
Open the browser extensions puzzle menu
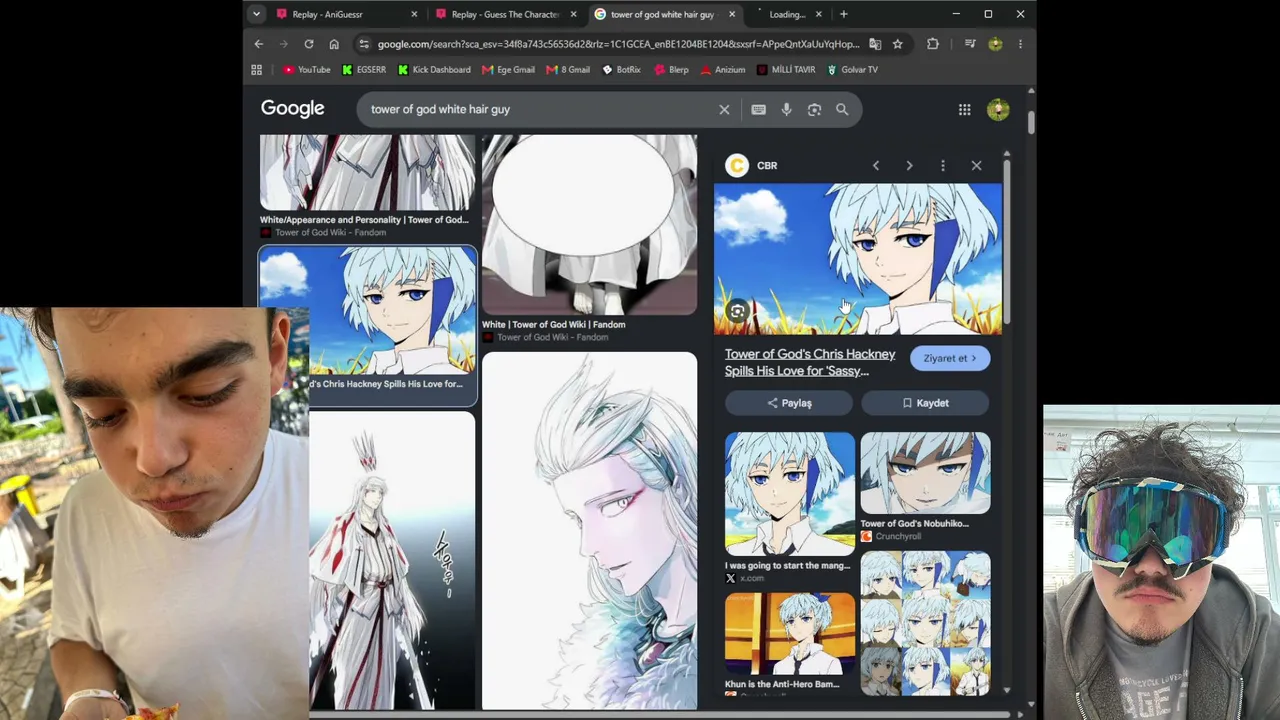pyautogui.click(x=933, y=44)
